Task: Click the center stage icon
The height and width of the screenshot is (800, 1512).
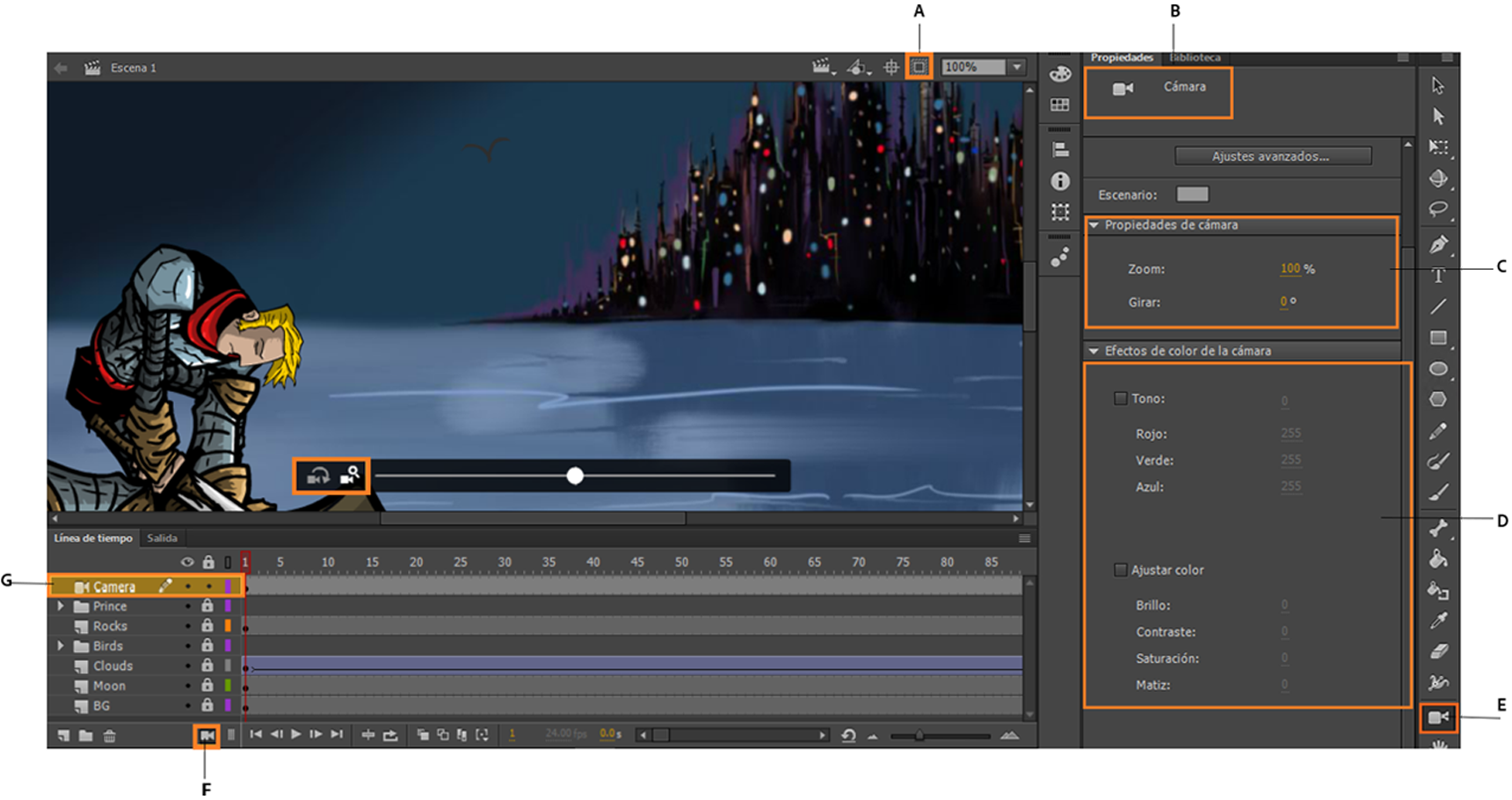Action: click(891, 67)
